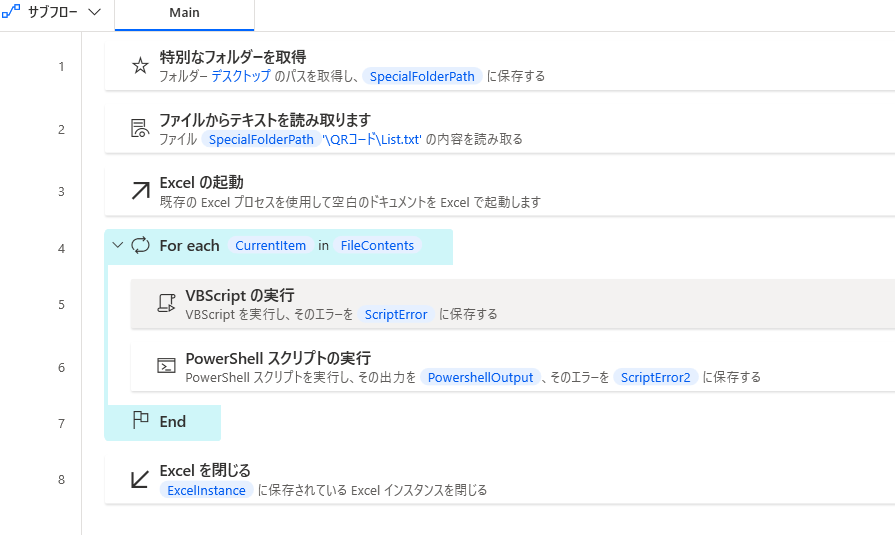Click the SpecialFolderPath variable in step 1

[422, 77]
